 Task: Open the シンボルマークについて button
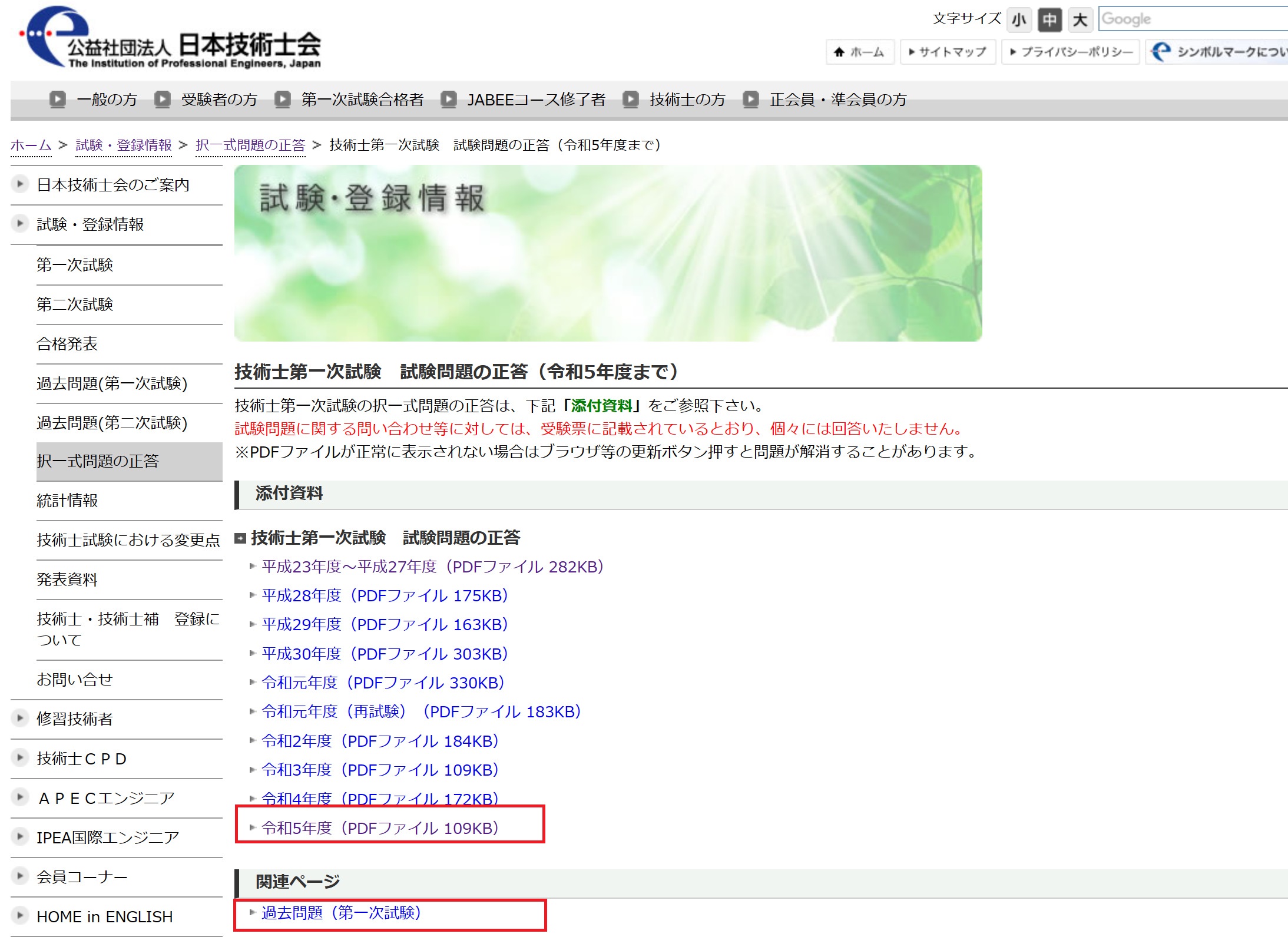click(1217, 52)
